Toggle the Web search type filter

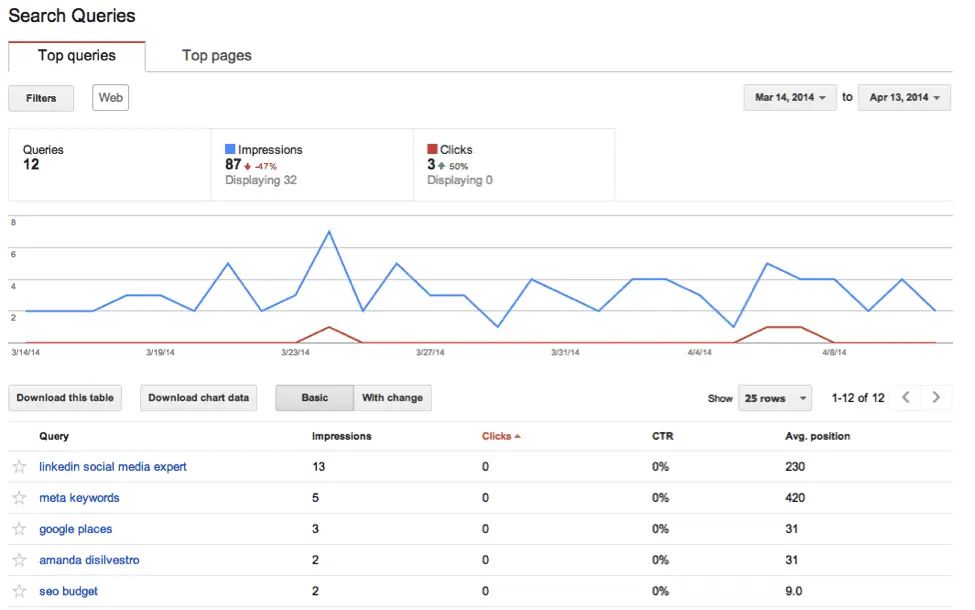(x=110, y=97)
